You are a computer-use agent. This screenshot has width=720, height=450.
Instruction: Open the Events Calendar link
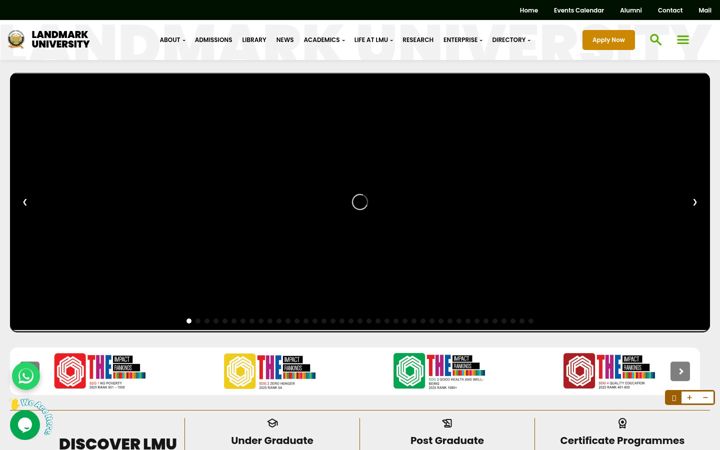coord(579,10)
